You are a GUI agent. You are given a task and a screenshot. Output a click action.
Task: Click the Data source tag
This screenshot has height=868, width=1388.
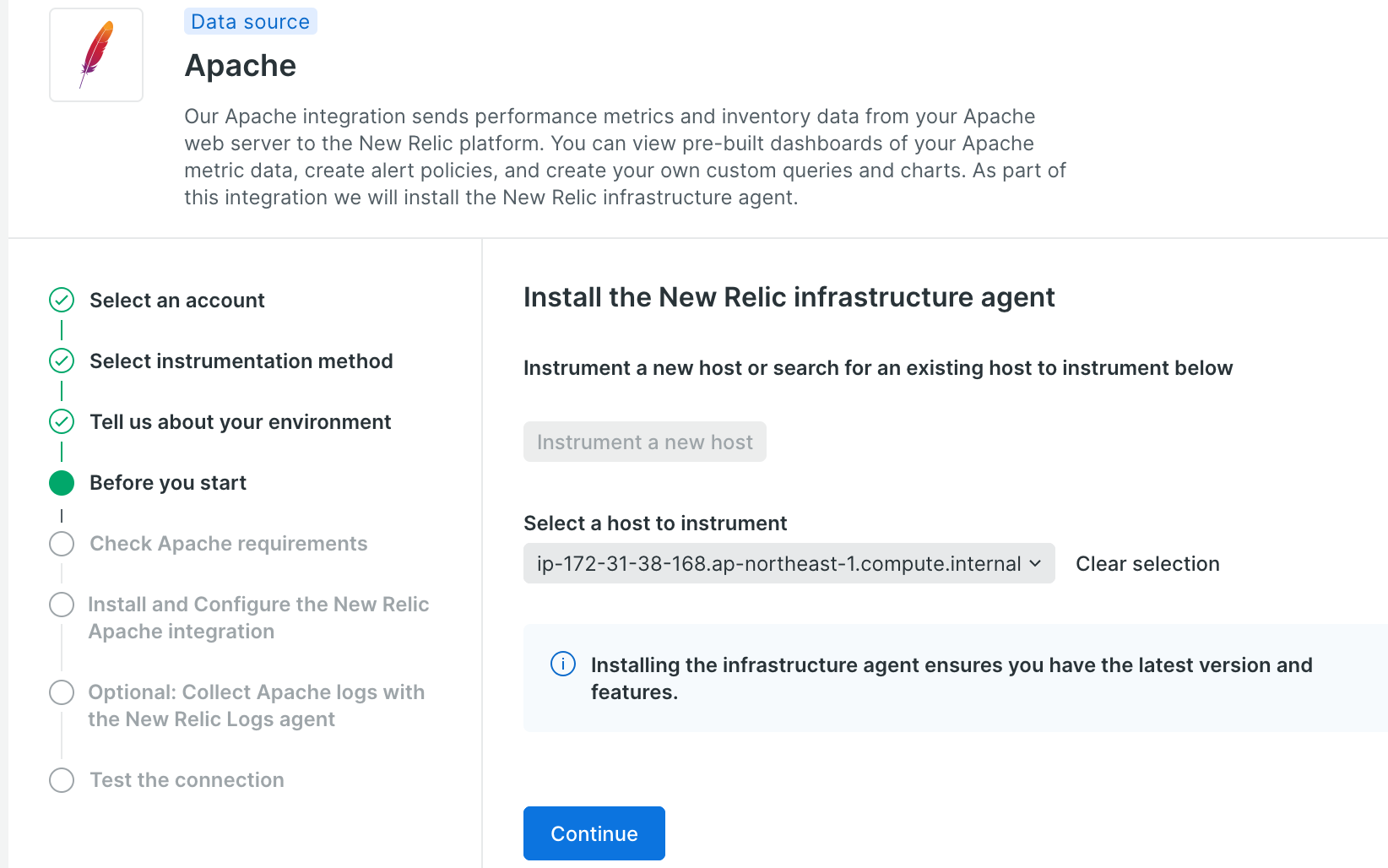[x=251, y=22]
